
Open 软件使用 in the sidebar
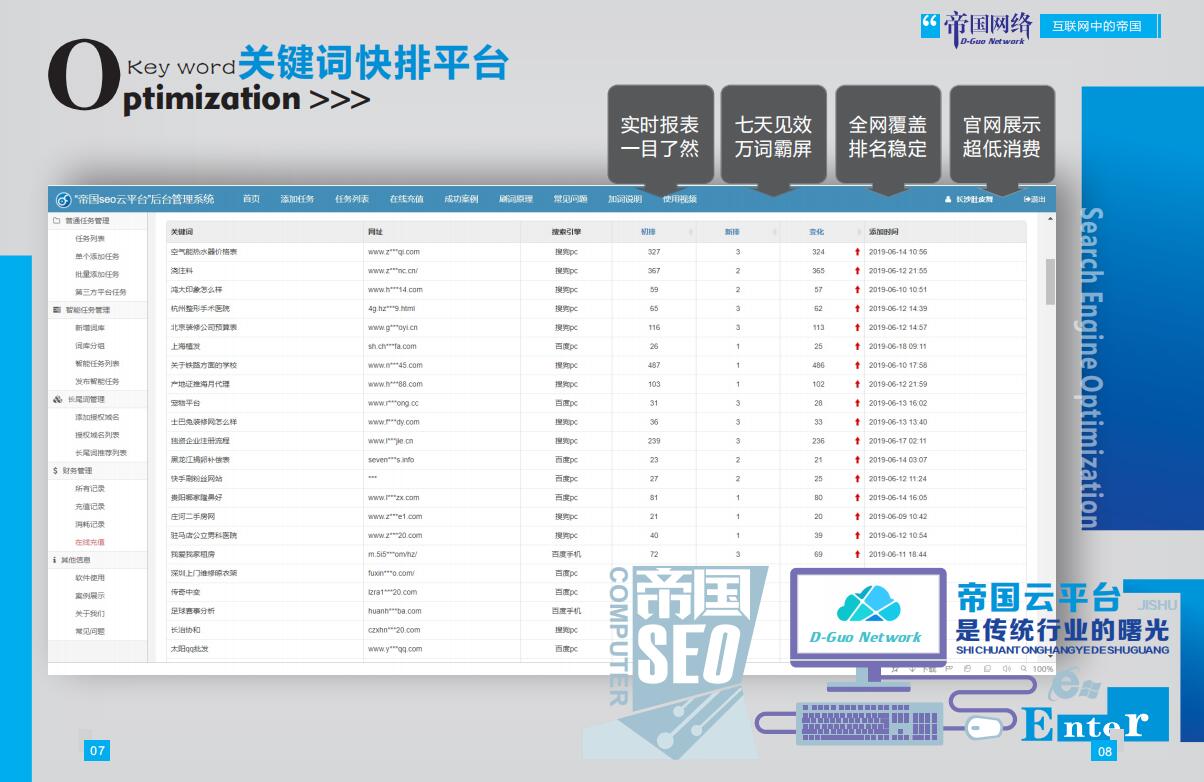coord(90,578)
